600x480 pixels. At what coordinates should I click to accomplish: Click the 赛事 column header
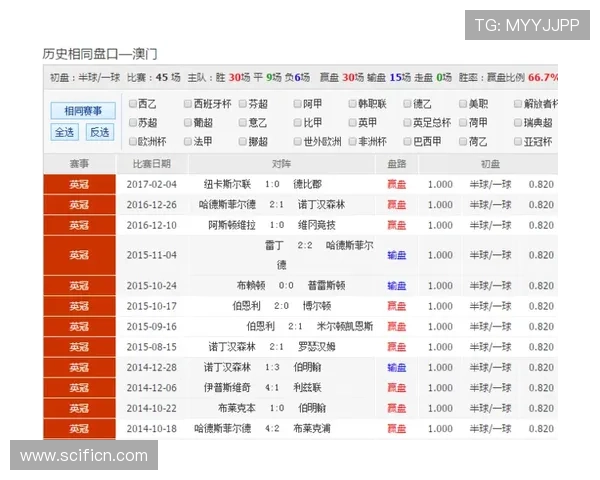point(79,164)
